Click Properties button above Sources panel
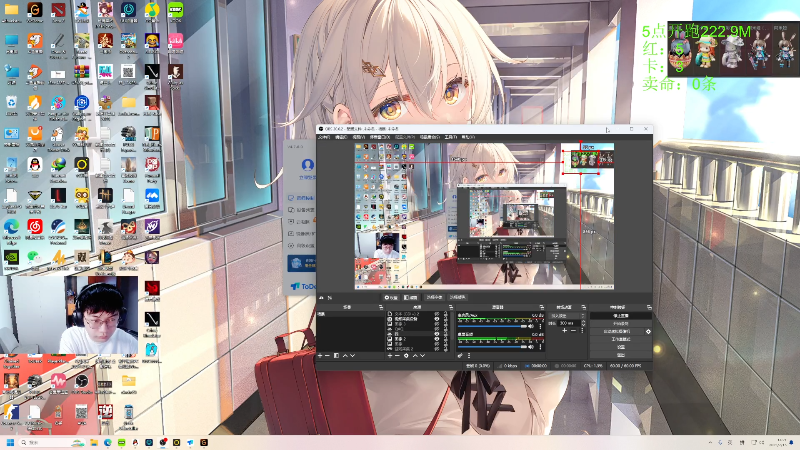The width and height of the screenshot is (800, 450). click(391, 297)
